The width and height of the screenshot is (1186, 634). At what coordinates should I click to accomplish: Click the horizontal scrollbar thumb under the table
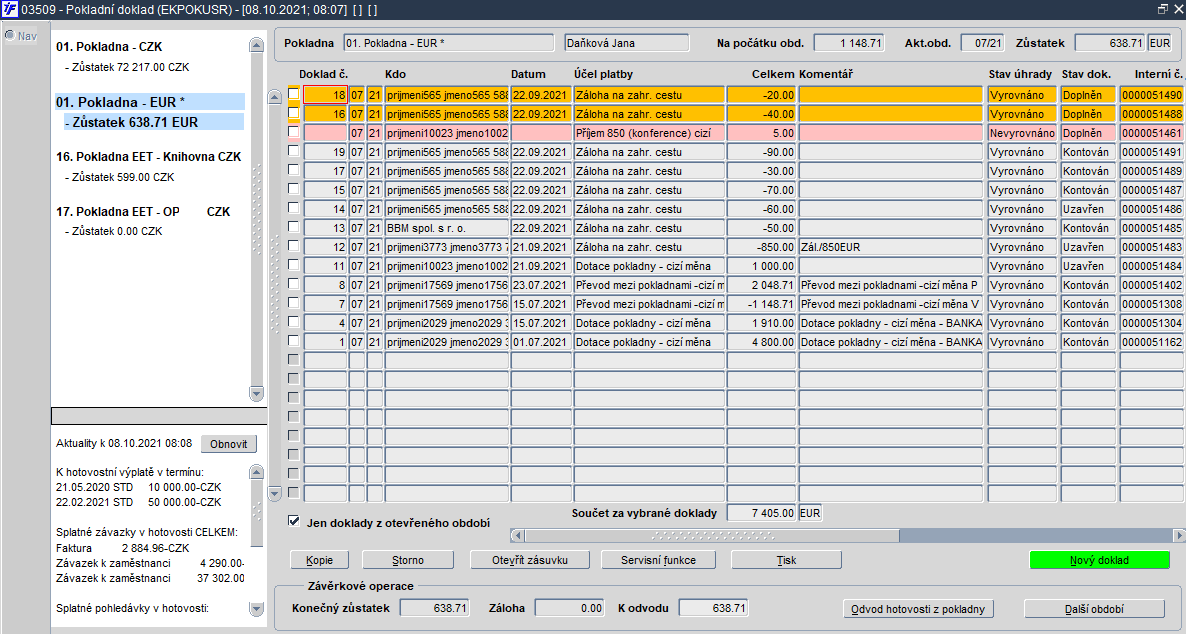click(712, 536)
